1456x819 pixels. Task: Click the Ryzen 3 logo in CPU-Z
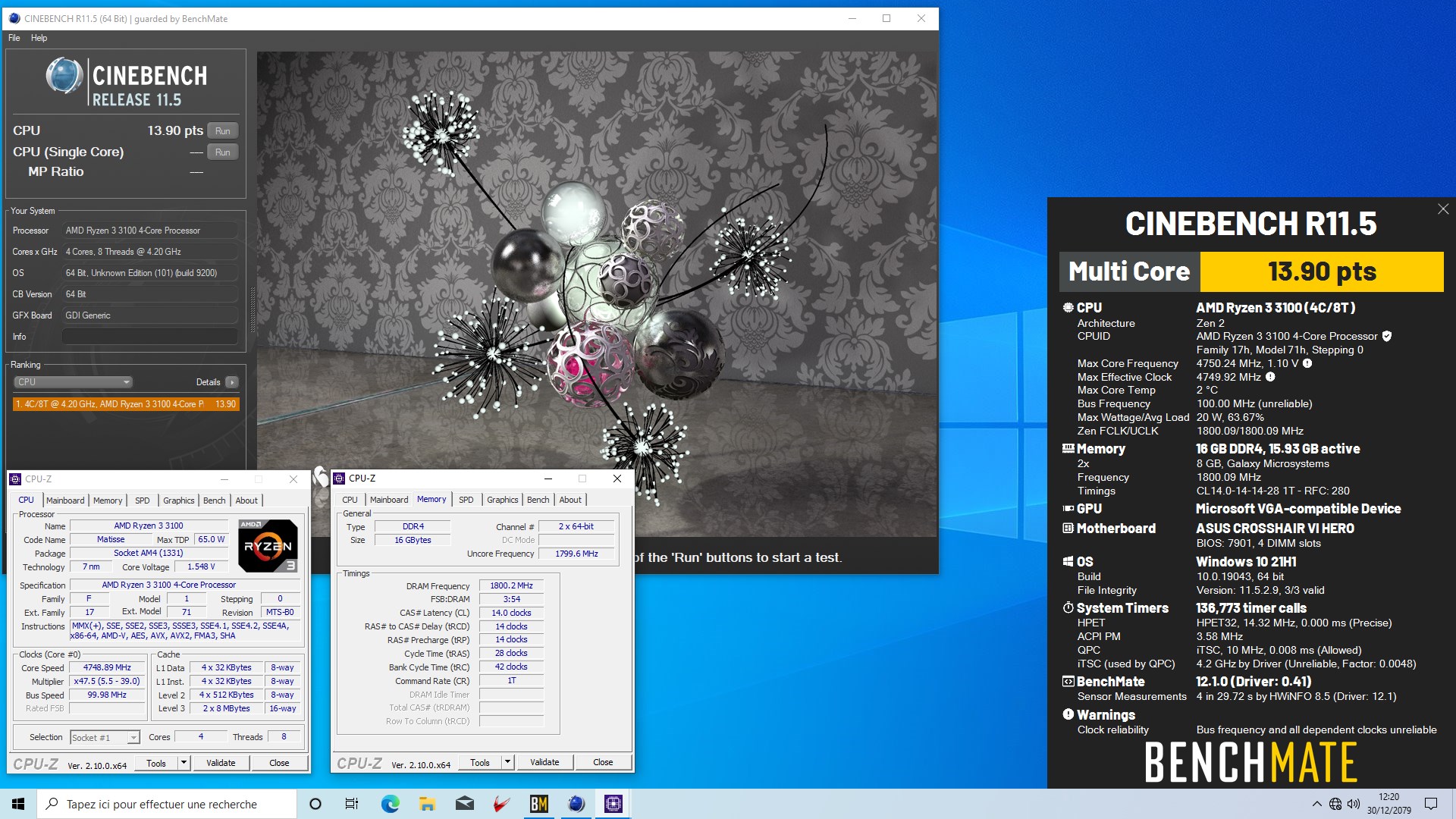(x=268, y=545)
